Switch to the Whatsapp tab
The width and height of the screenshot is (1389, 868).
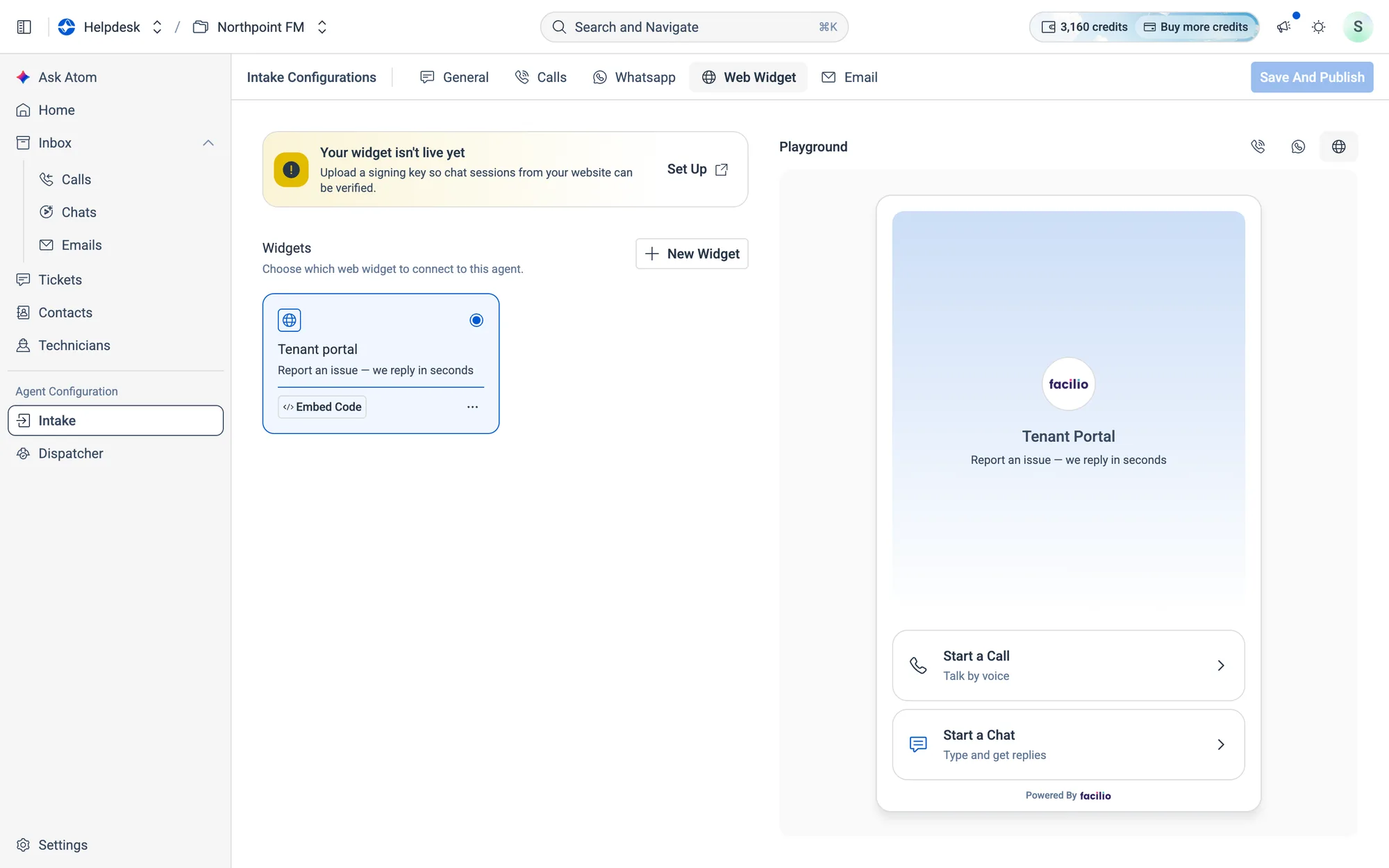pyautogui.click(x=634, y=77)
